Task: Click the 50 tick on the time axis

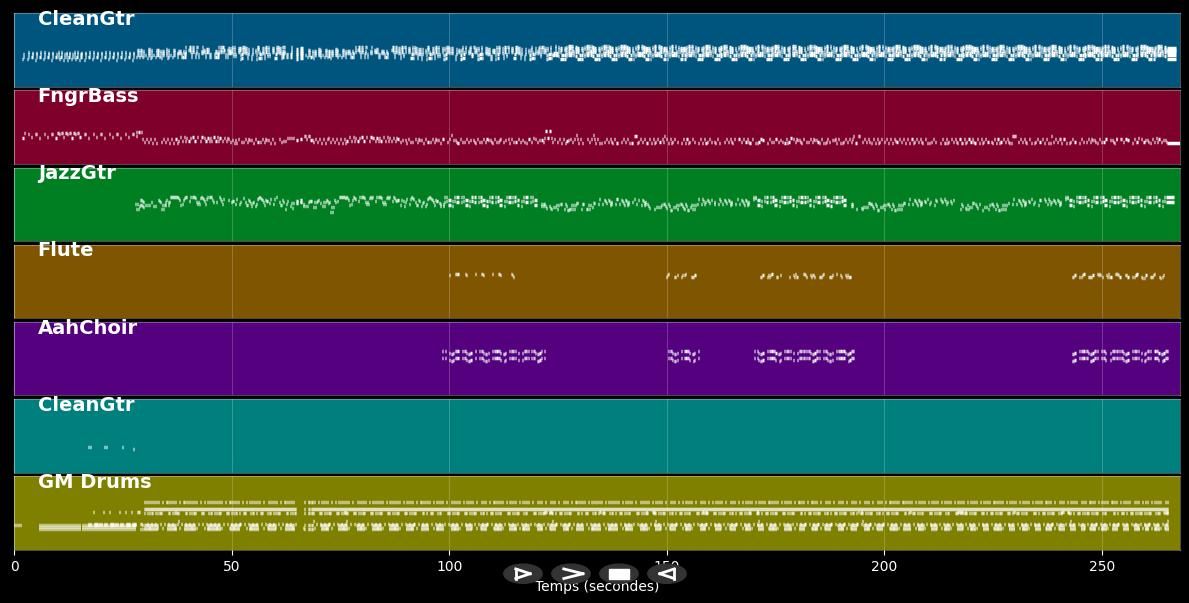Action: (x=232, y=566)
